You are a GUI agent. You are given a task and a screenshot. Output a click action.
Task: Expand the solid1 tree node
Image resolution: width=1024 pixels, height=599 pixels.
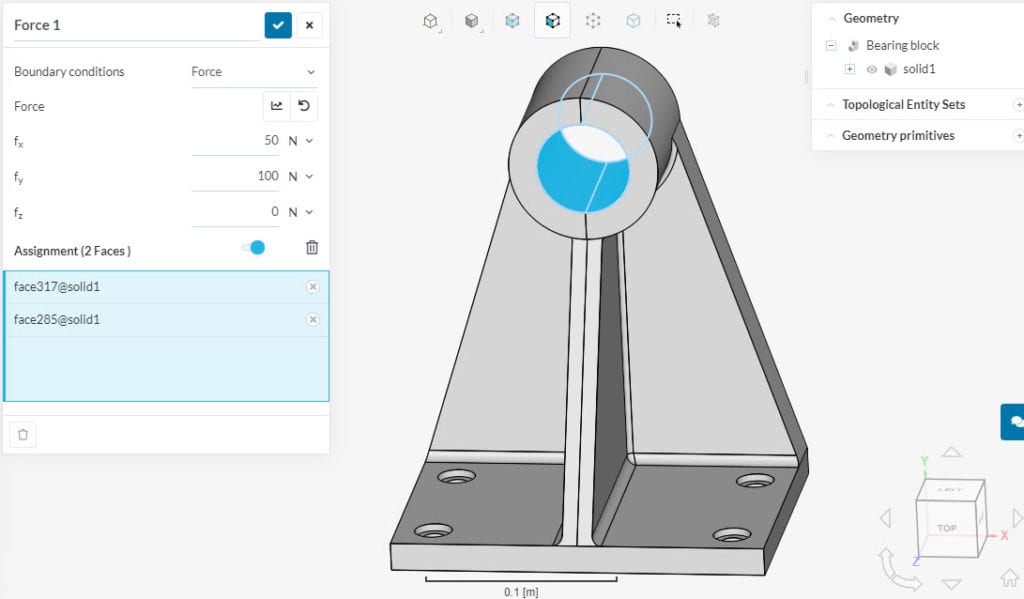pos(850,70)
